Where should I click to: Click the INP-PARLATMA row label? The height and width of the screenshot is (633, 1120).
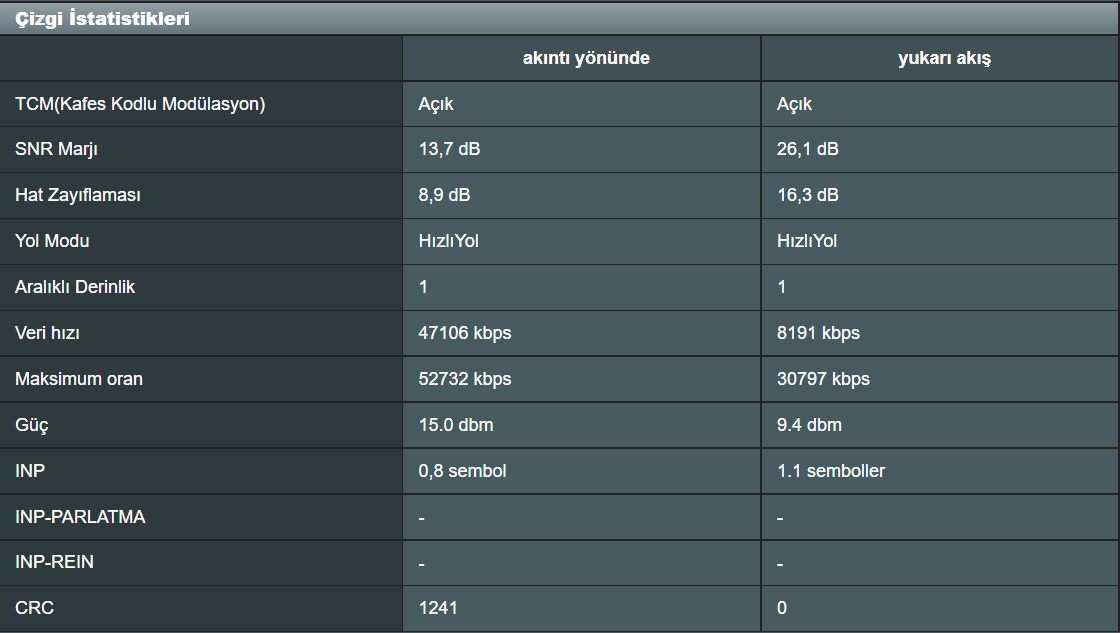(80, 517)
